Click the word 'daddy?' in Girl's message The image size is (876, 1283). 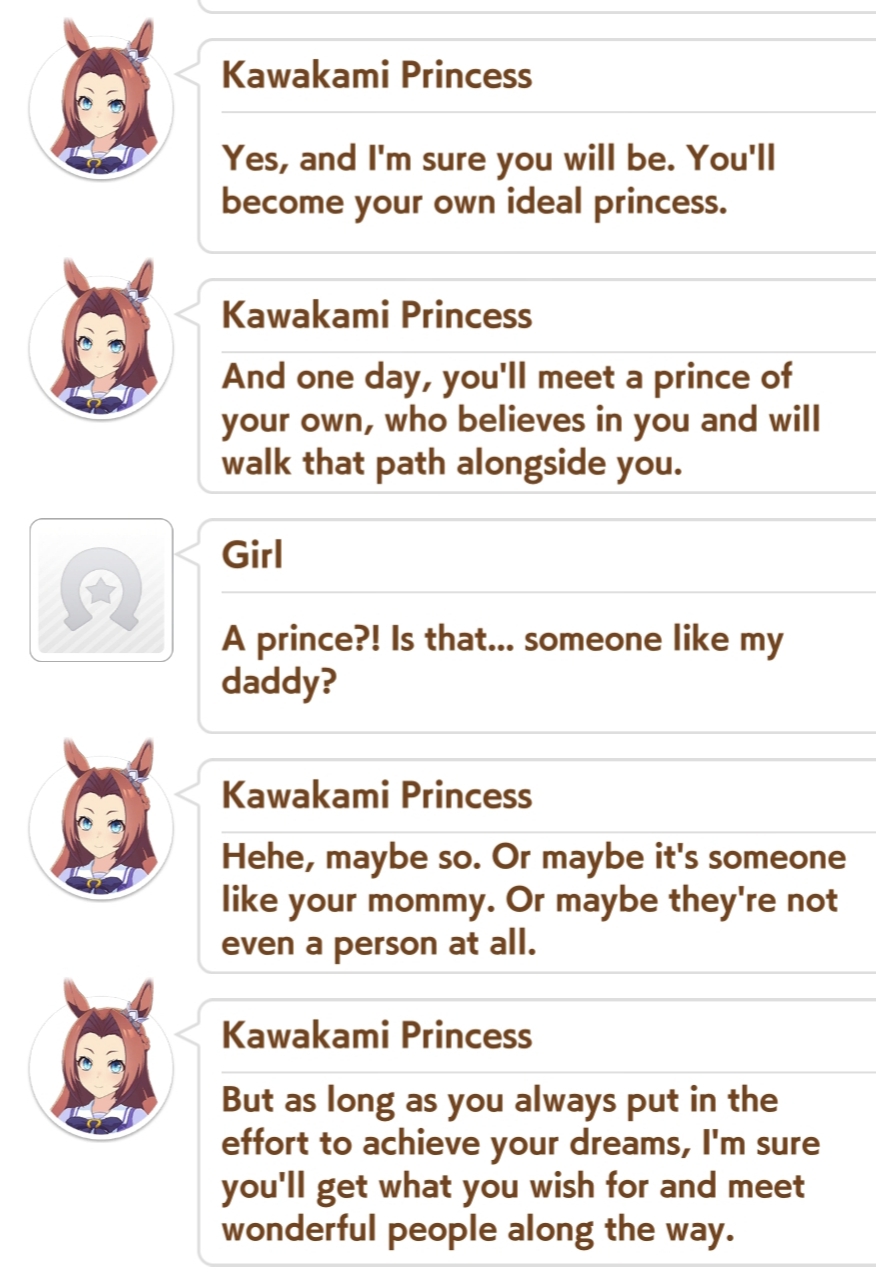tap(277, 684)
